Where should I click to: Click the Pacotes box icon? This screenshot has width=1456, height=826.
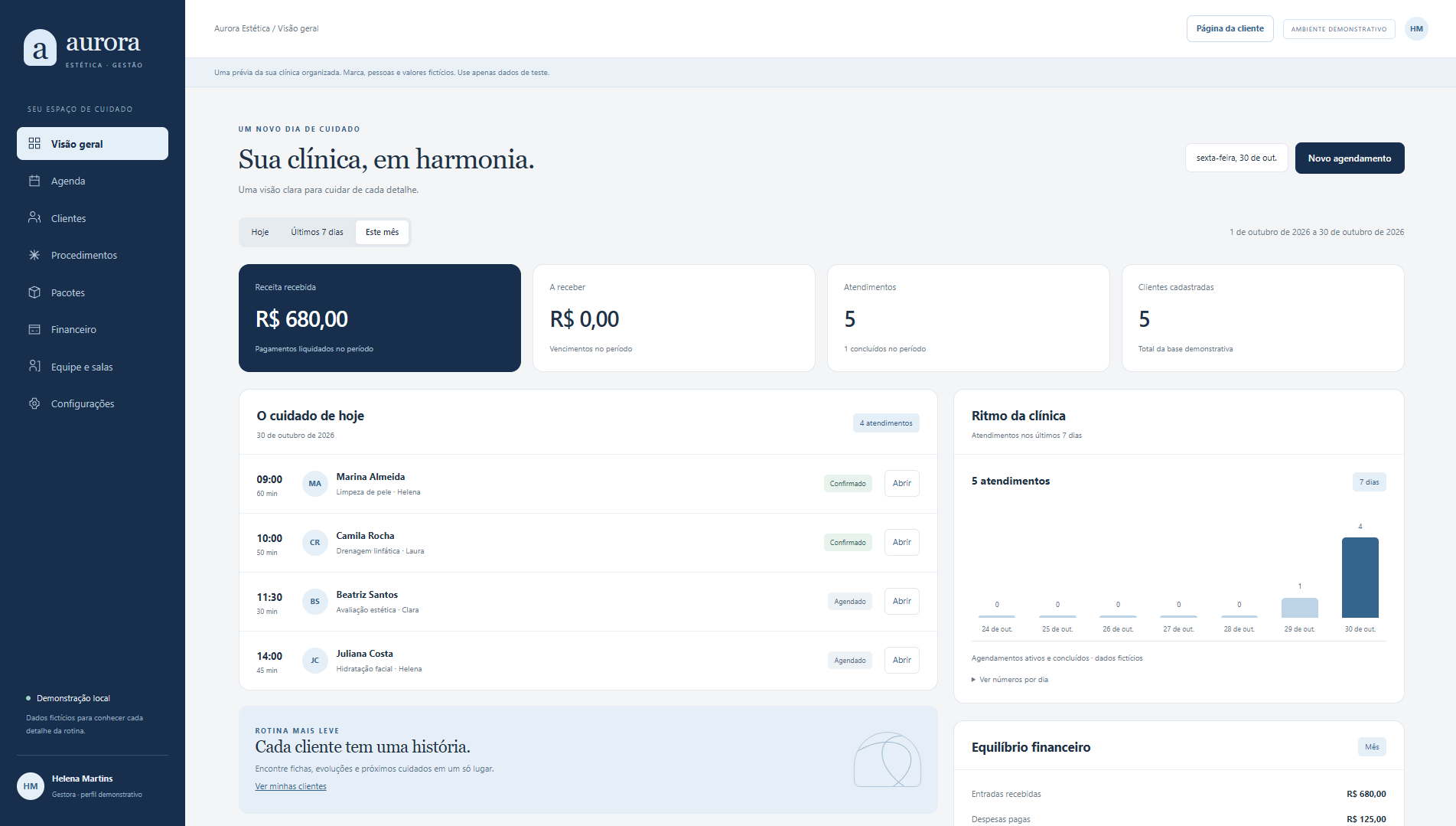34,292
